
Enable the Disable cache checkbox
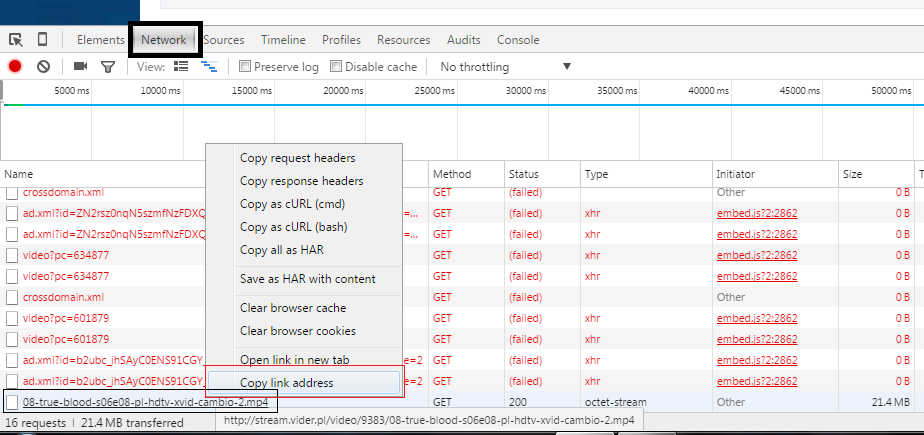click(x=336, y=66)
